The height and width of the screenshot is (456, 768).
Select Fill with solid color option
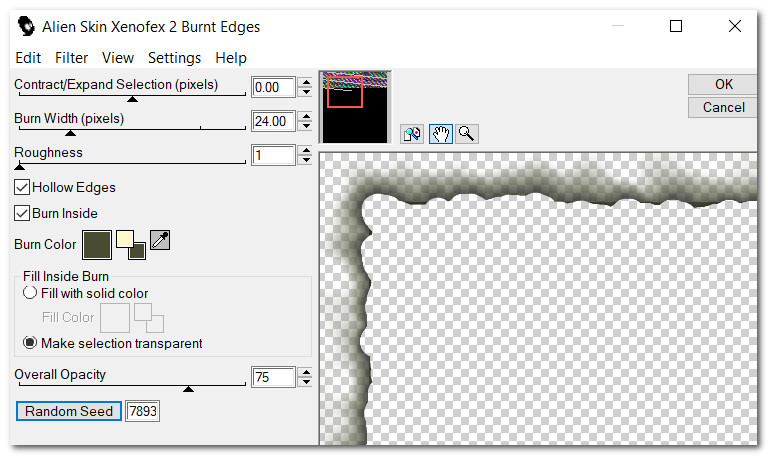click(30, 293)
